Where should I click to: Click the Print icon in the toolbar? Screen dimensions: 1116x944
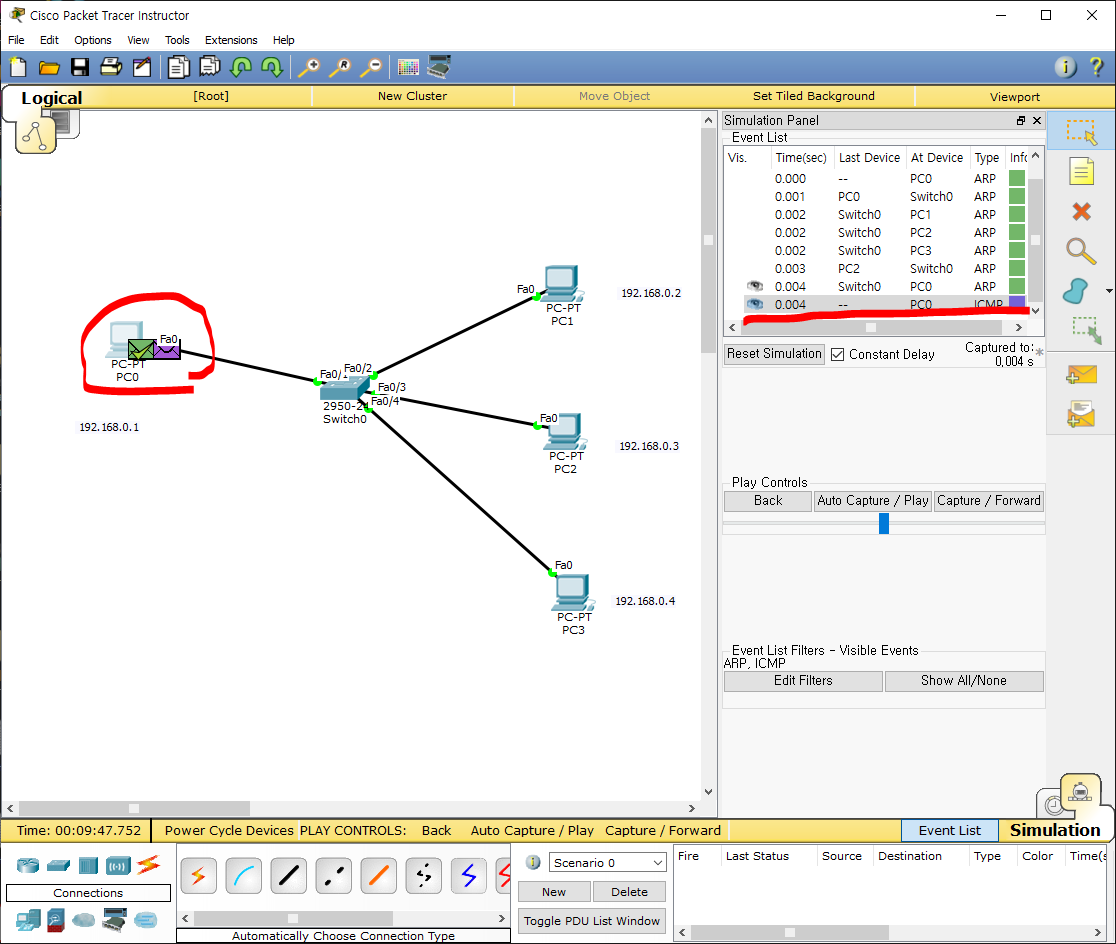(111, 68)
